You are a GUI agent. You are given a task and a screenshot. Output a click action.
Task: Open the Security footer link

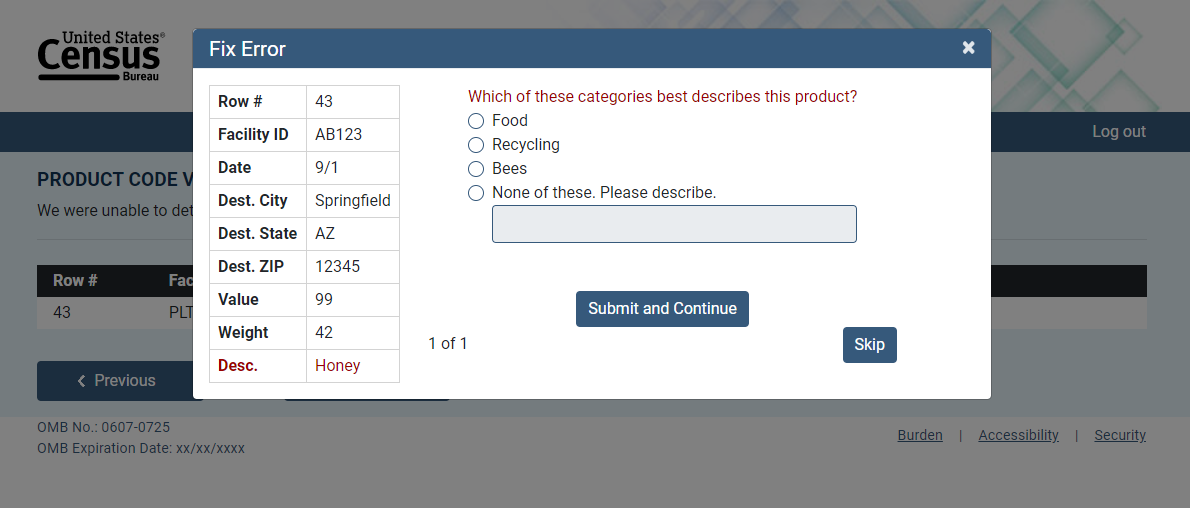pyautogui.click(x=1120, y=435)
